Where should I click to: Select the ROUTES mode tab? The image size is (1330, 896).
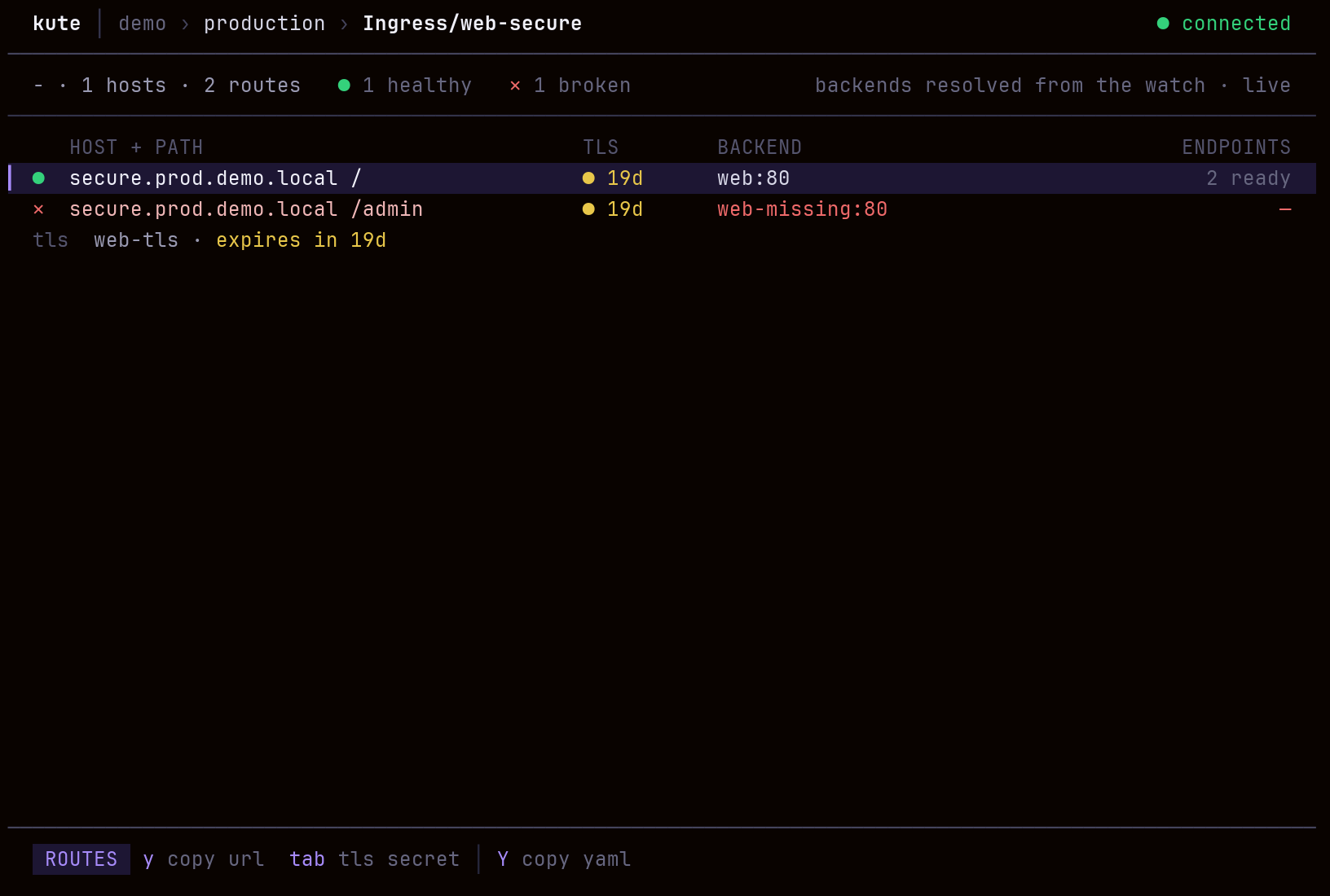coord(81,859)
